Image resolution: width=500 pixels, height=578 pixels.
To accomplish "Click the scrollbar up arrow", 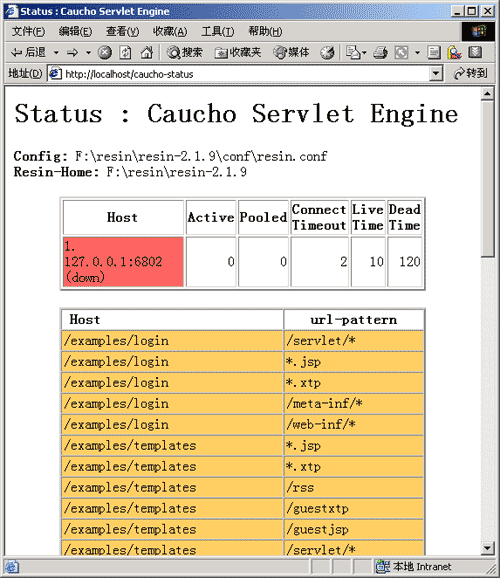I will pos(487,94).
